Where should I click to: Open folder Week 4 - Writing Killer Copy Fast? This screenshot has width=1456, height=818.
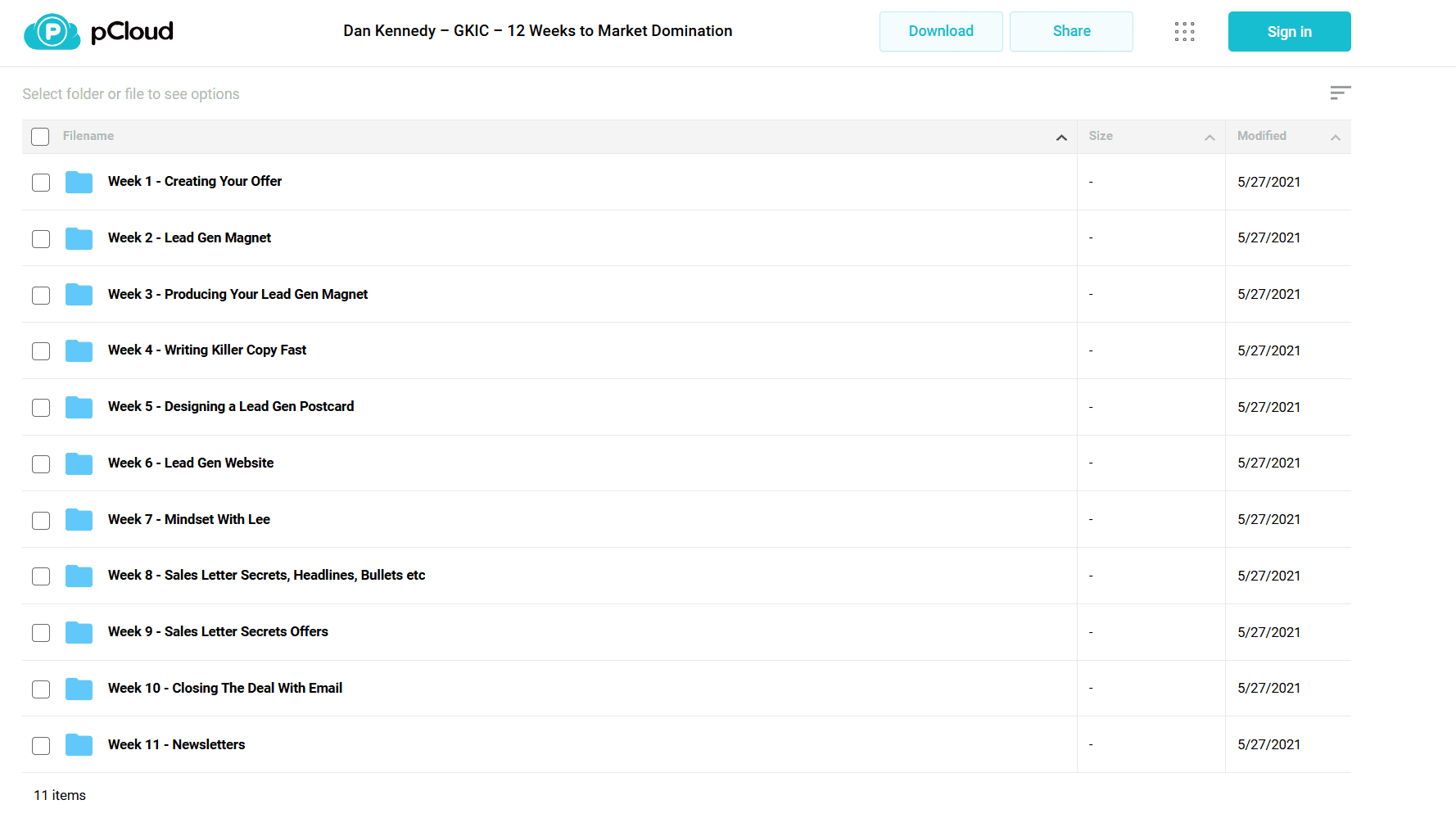(207, 350)
